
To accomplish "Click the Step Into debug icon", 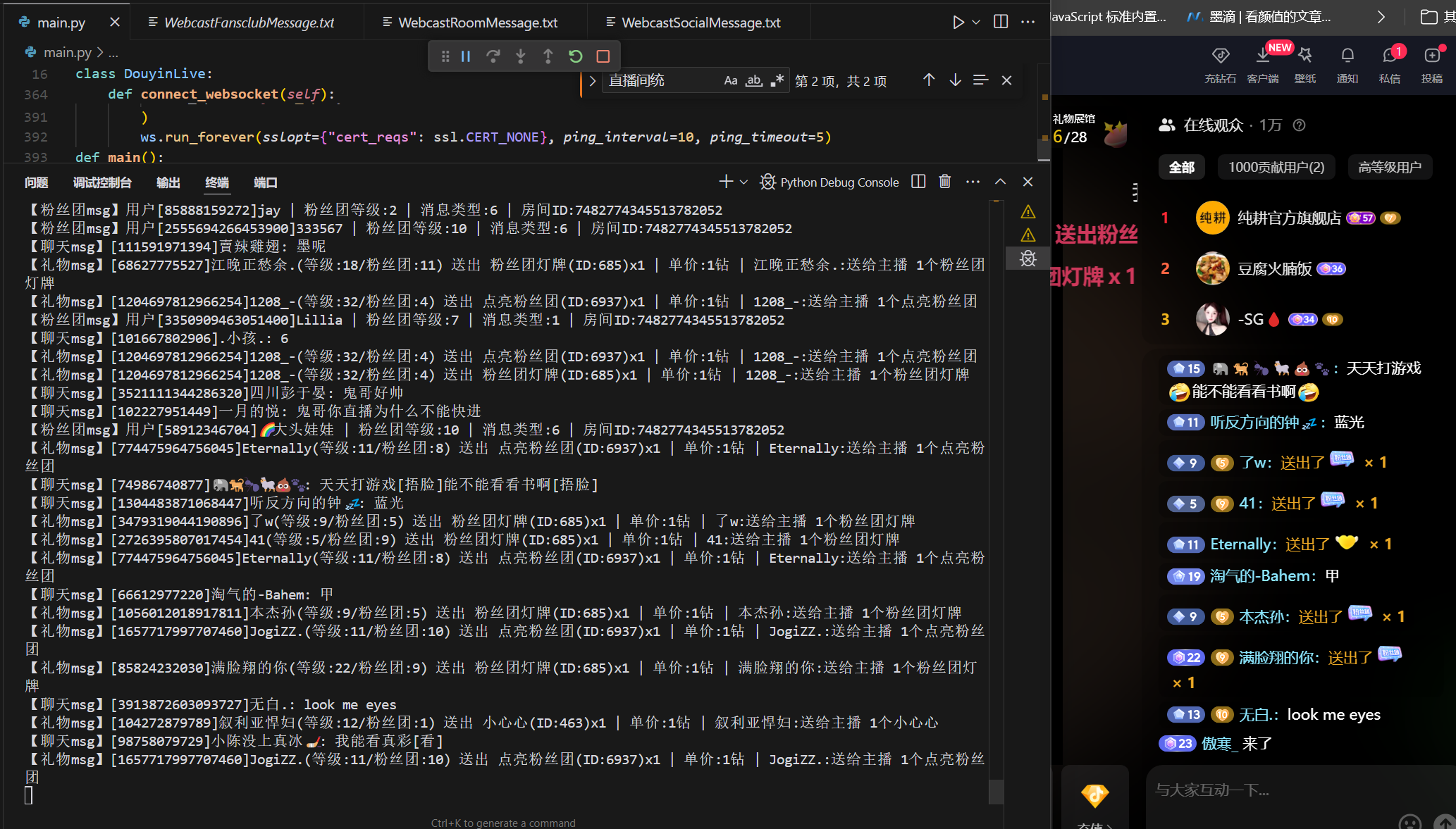I will click(x=520, y=56).
